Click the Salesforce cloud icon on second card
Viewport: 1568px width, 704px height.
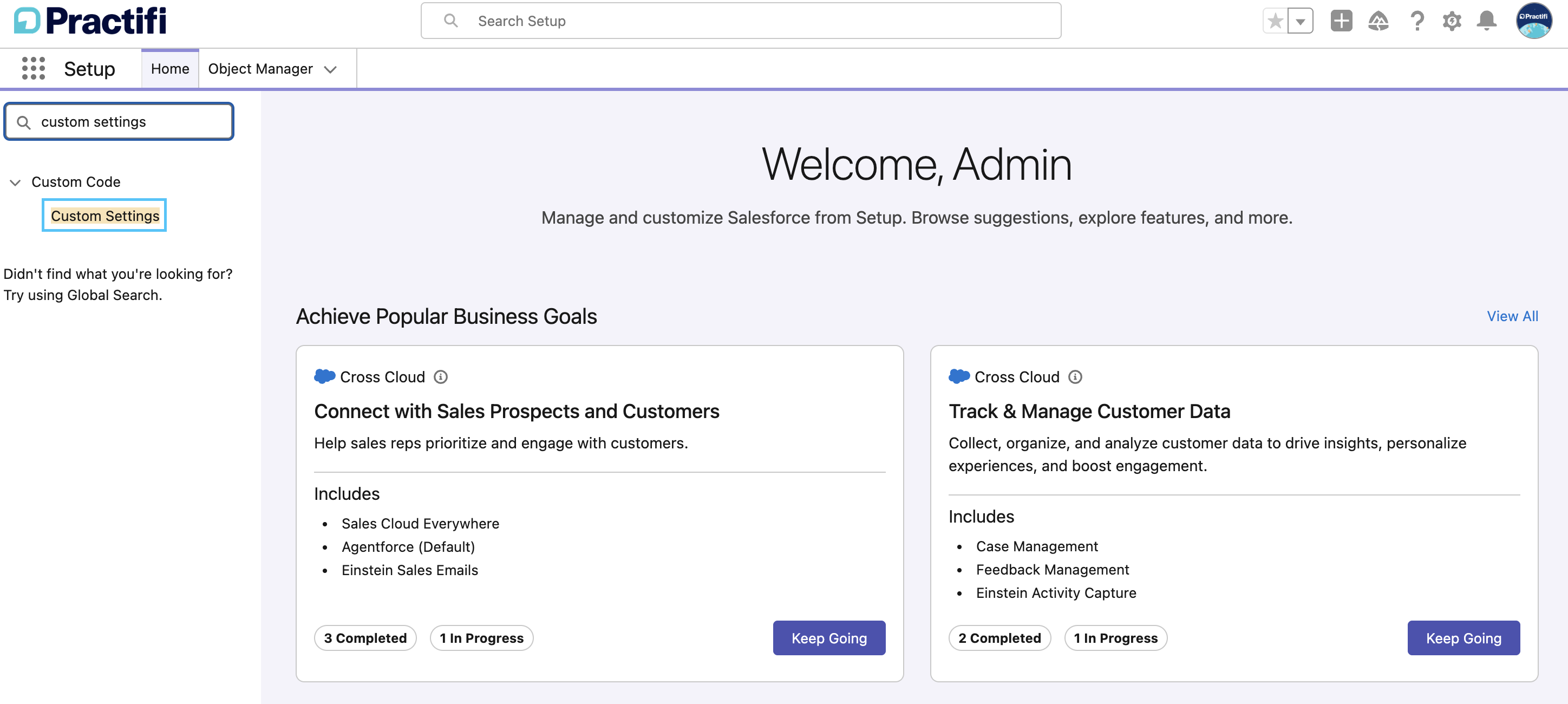pyautogui.click(x=959, y=376)
